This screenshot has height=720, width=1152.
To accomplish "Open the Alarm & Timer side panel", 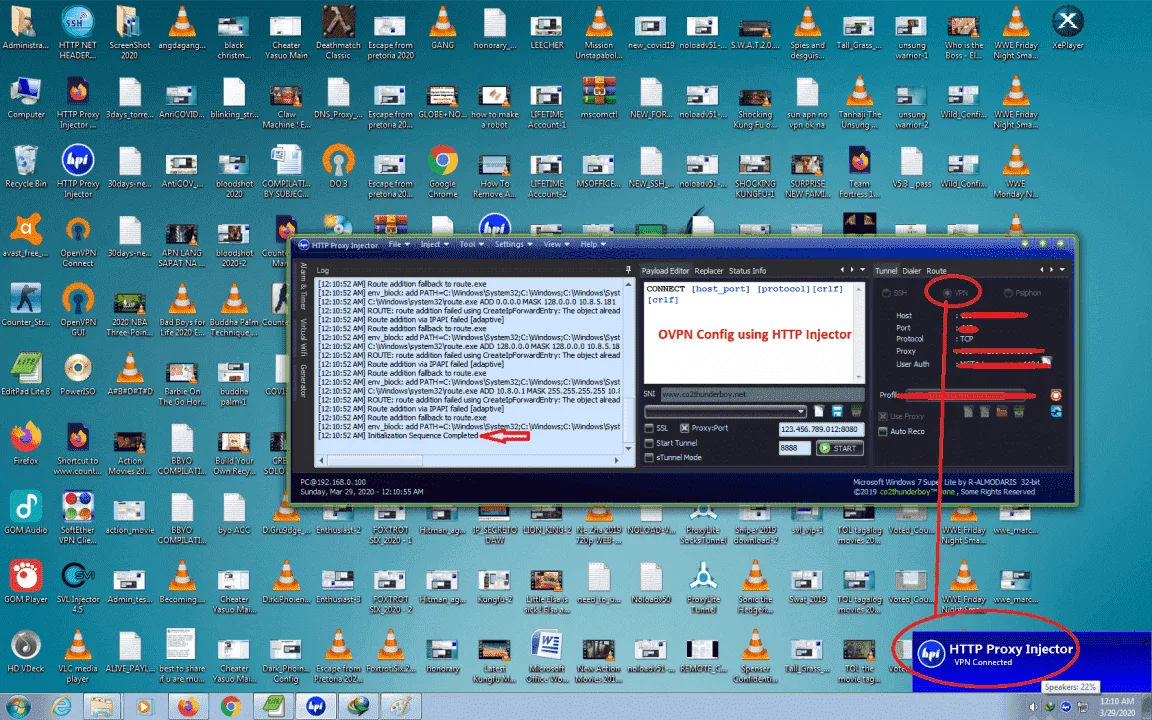I will pyautogui.click(x=303, y=286).
